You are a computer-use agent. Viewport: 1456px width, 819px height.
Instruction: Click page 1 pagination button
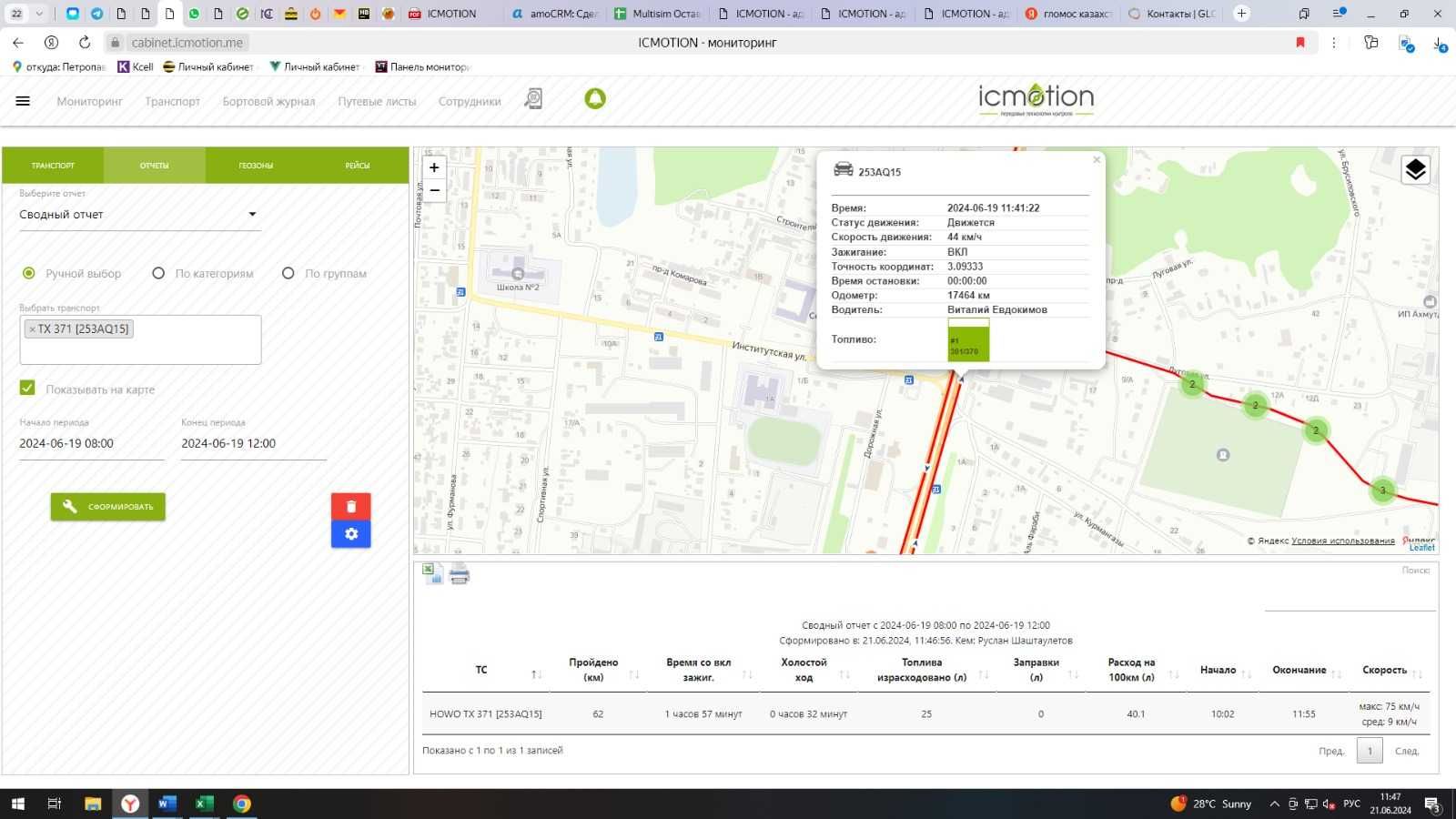pos(1370,751)
